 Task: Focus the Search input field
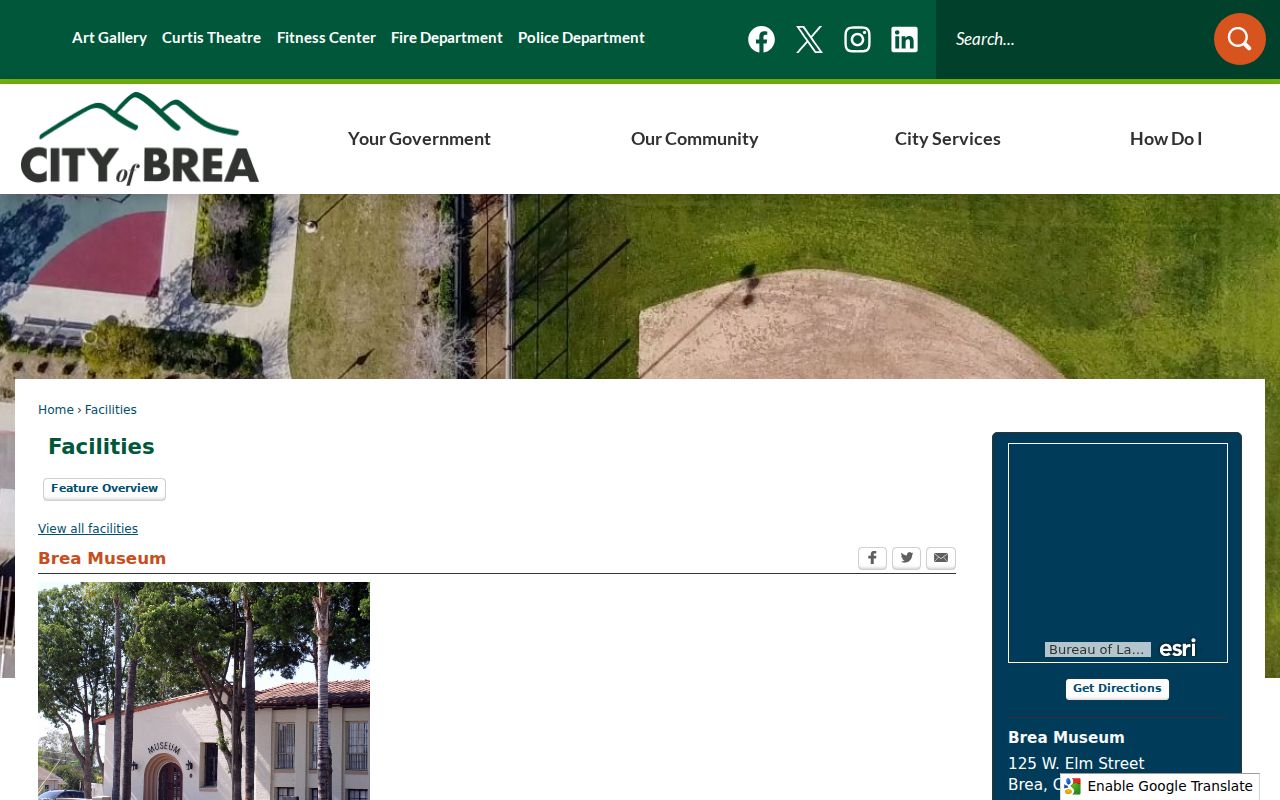[x=1075, y=39]
